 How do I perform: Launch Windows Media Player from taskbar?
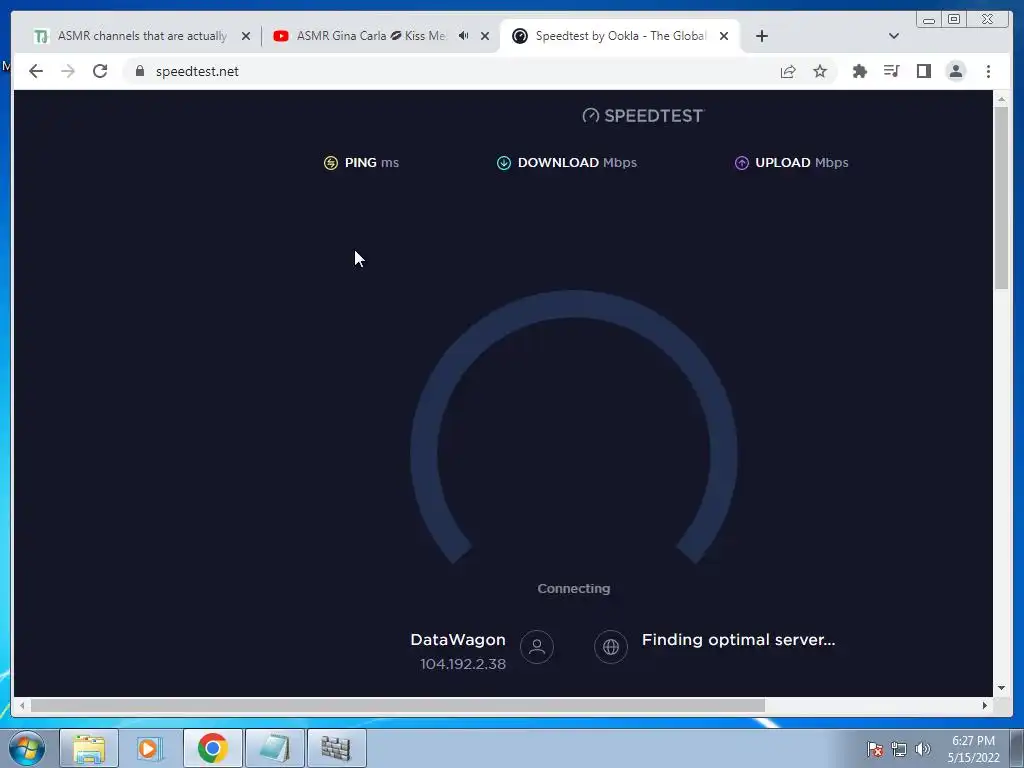tap(150, 748)
